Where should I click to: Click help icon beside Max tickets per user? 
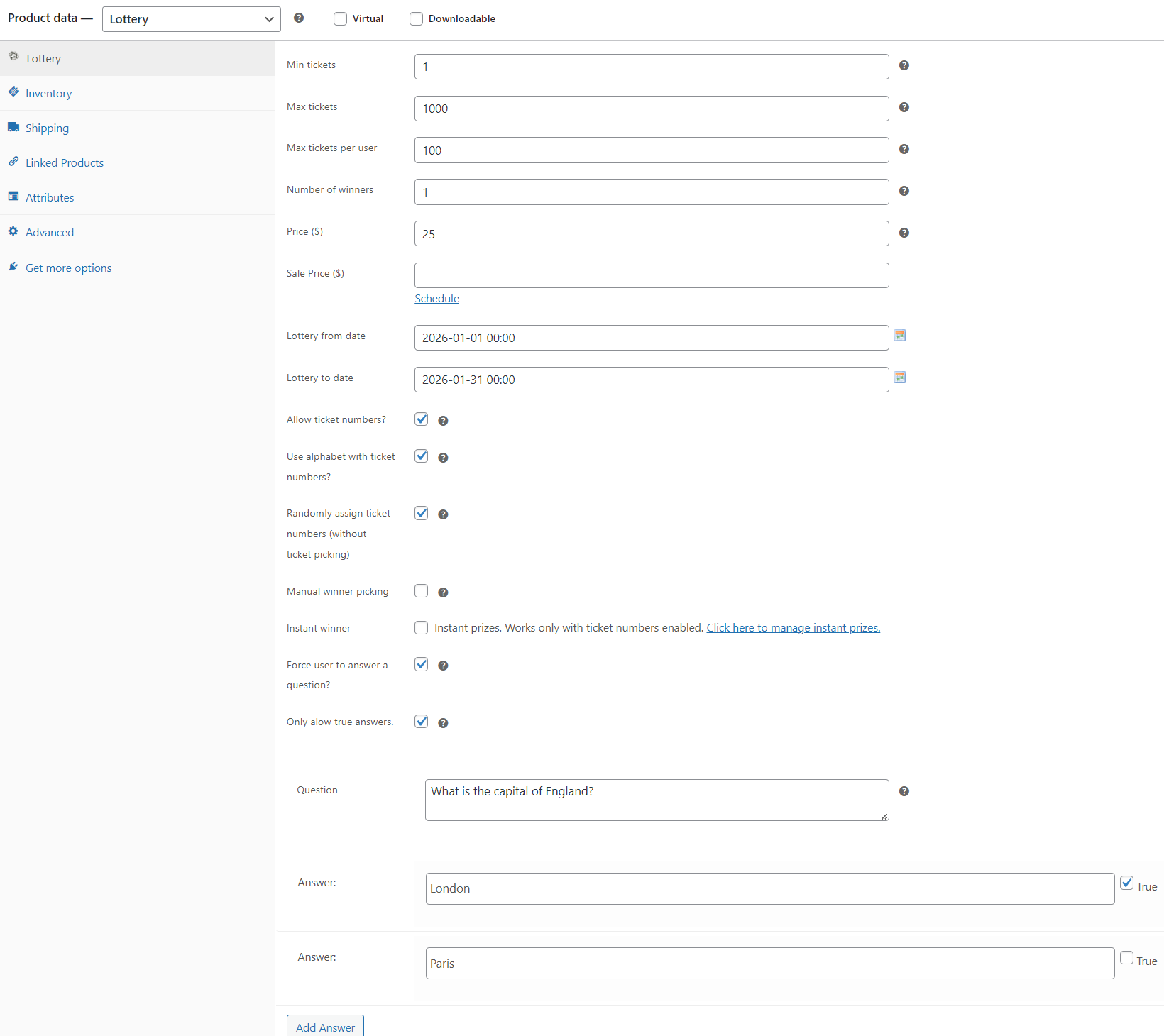[x=904, y=149]
